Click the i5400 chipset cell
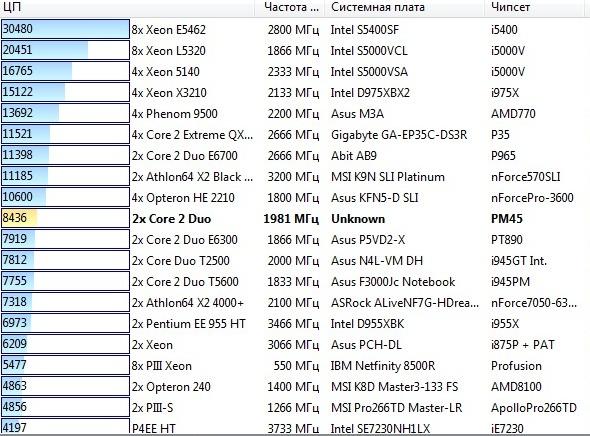 point(504,30)
